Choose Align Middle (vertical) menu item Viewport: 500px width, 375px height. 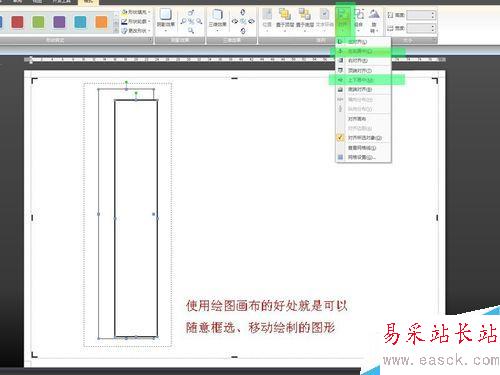363,80
